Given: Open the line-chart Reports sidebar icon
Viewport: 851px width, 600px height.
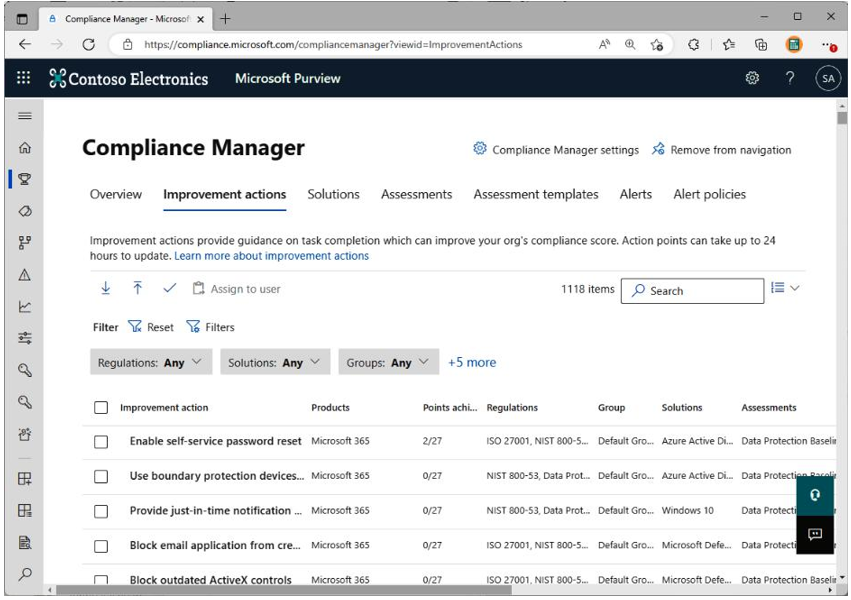Looking at the screenshot, I should pyautogui.click(x=24, y=307).
